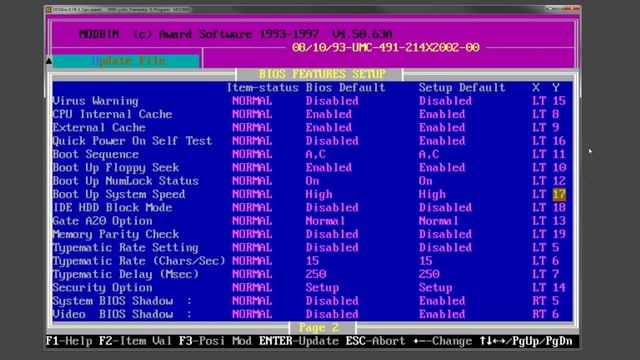
Task: Click the LT 14 position of Security Option
Action: point(549,288)
